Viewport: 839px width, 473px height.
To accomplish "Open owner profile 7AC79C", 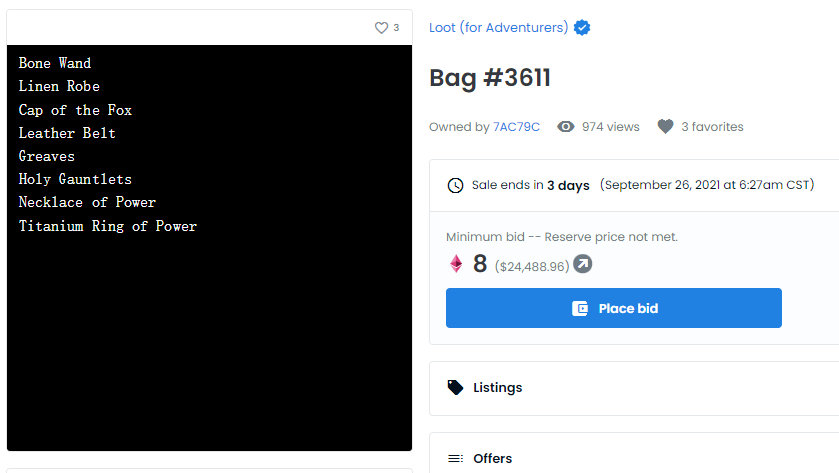I will pos(516,127).
